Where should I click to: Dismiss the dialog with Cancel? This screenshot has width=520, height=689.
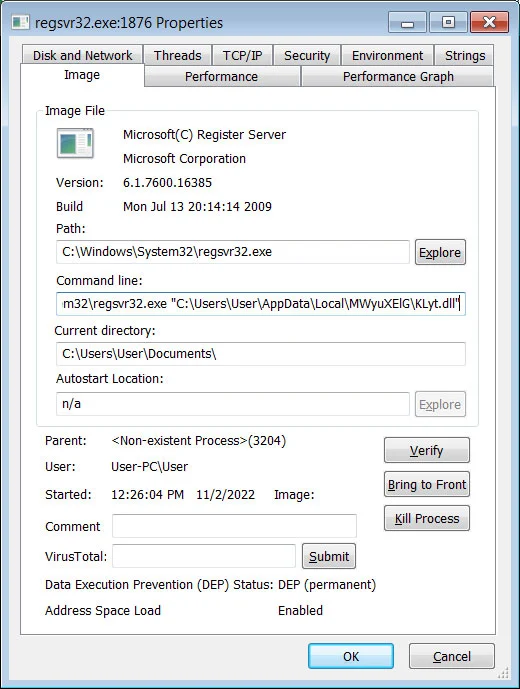click(451, 656)
